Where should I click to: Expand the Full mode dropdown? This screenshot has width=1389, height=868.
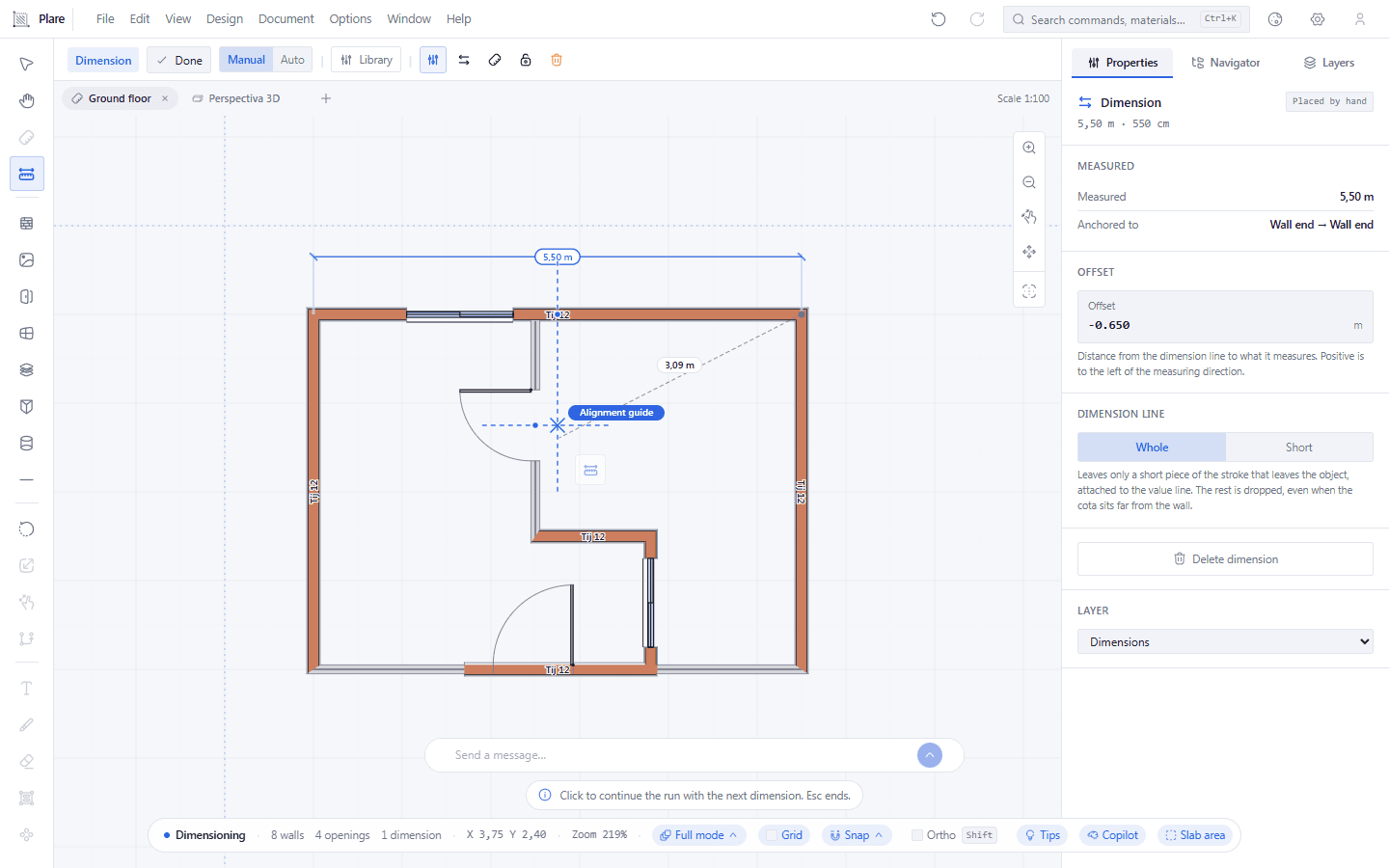click(699, 835)
